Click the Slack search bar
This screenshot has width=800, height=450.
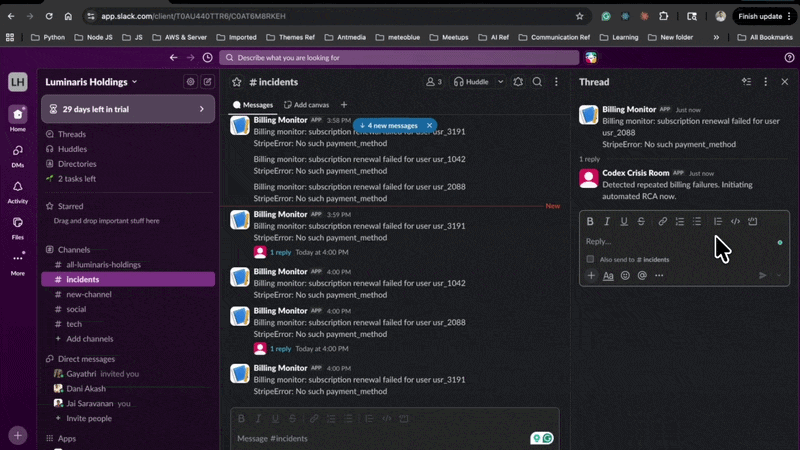tap(399, 58)
